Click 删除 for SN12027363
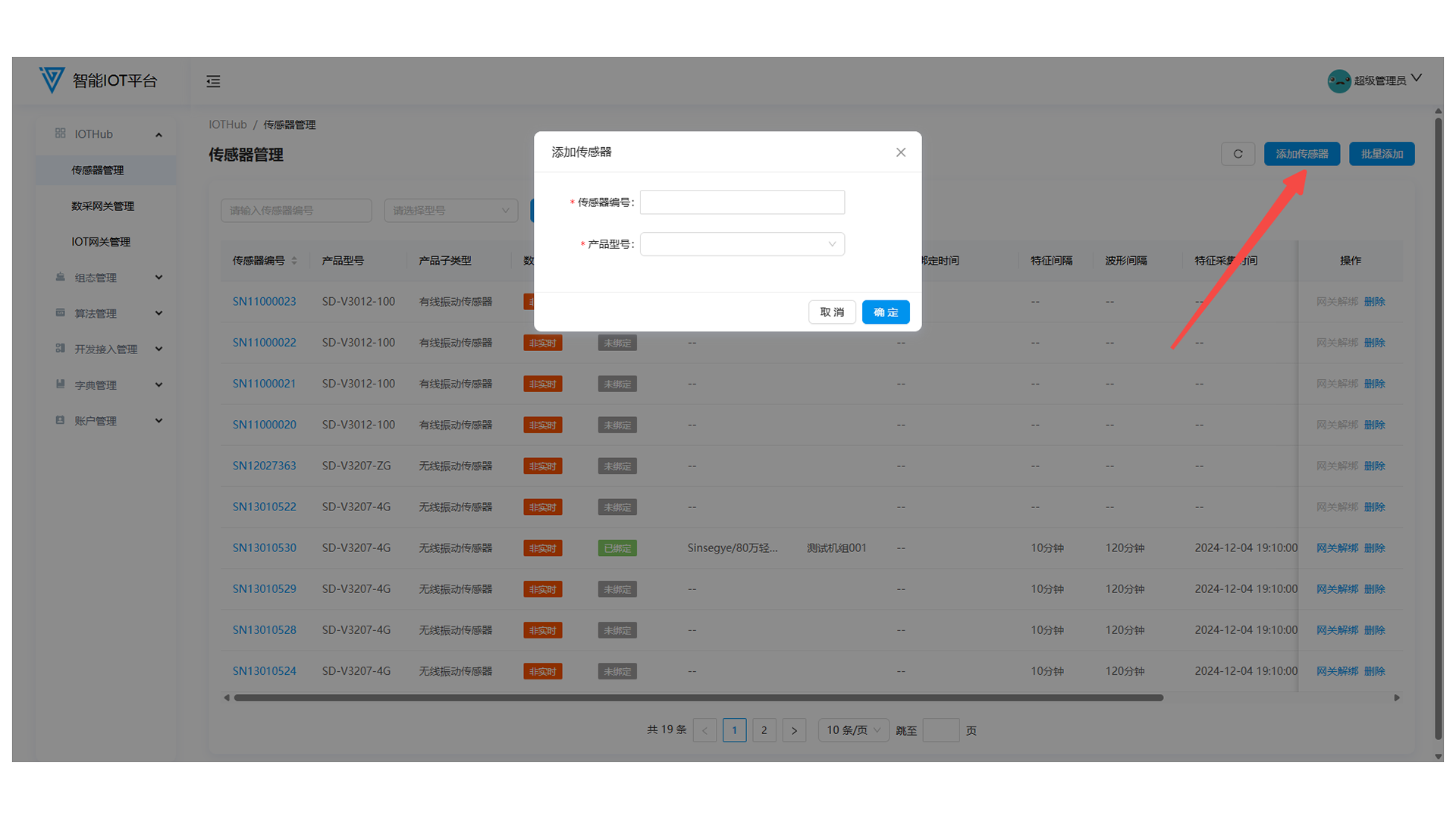 1374,466
